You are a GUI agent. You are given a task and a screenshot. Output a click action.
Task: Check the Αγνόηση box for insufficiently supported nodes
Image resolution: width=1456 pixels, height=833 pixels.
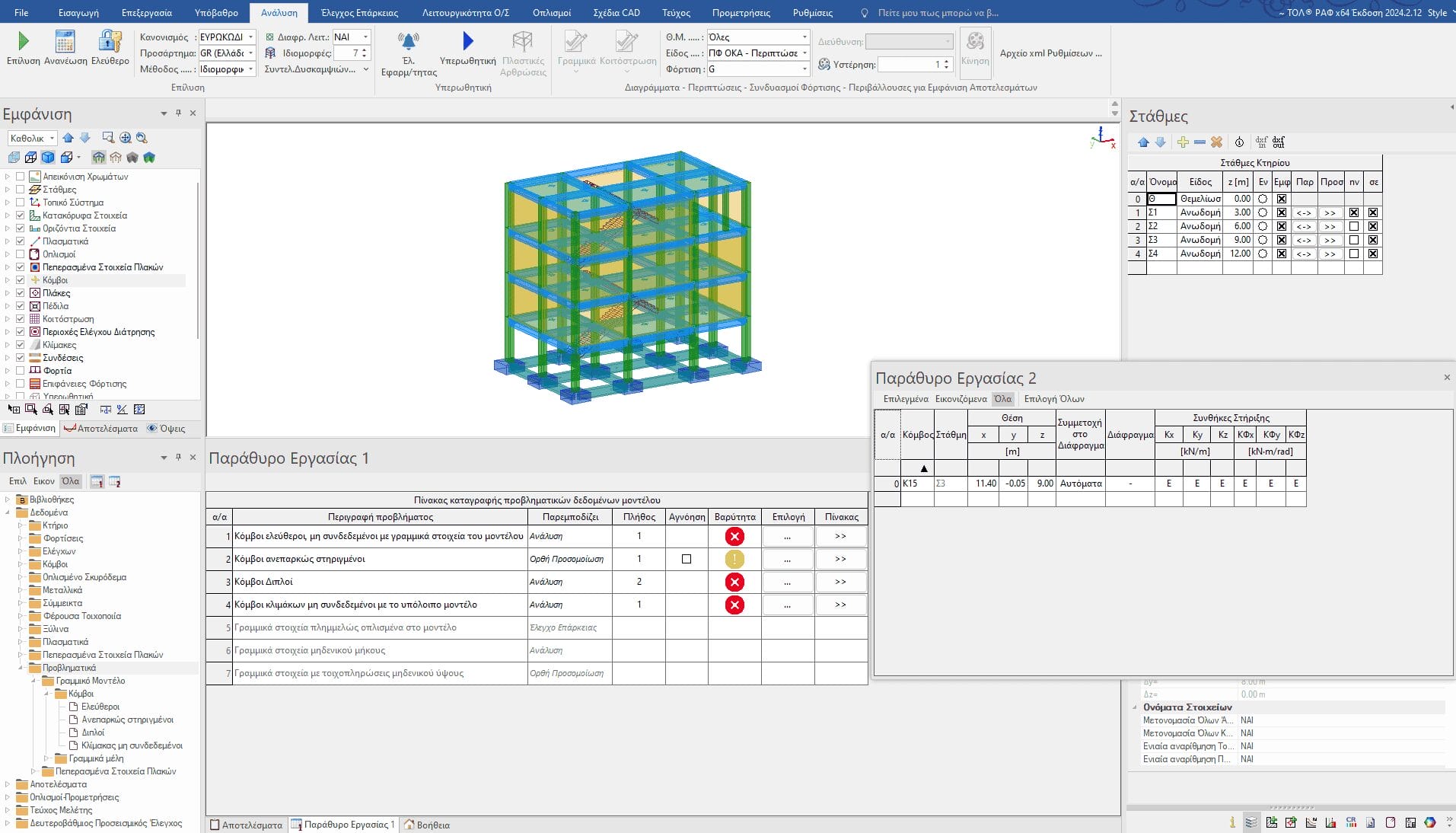[x=687, y=559]
